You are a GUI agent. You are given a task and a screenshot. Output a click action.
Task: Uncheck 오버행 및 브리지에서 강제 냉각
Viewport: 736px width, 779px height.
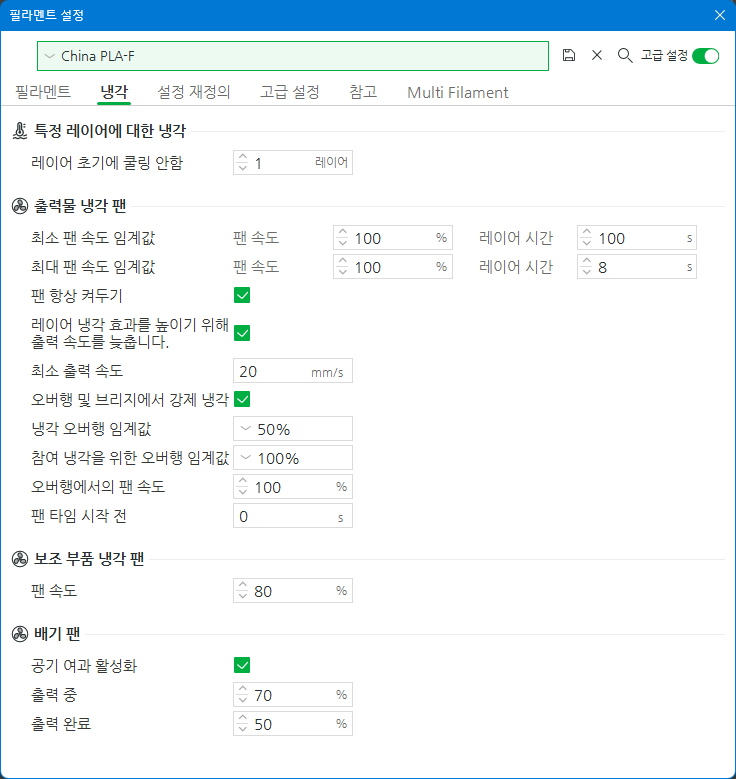click(x=242, y=399)
